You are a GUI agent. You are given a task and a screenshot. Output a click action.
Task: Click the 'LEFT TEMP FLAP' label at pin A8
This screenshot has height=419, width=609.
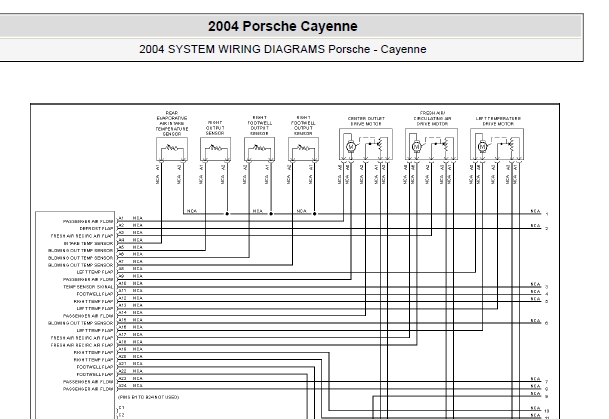[x=95, y=272]
